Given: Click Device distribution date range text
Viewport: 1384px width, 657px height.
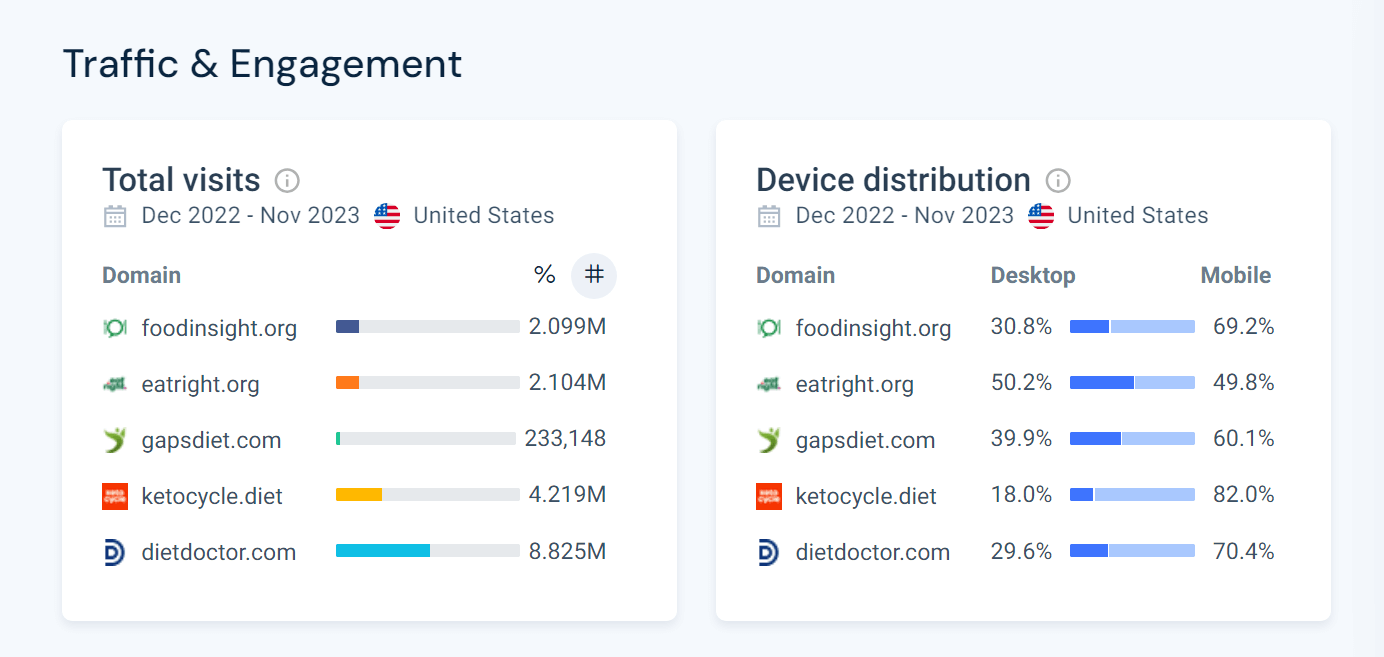Looking at the screenshot, I should pyautogui.click(x=905, y=216).
